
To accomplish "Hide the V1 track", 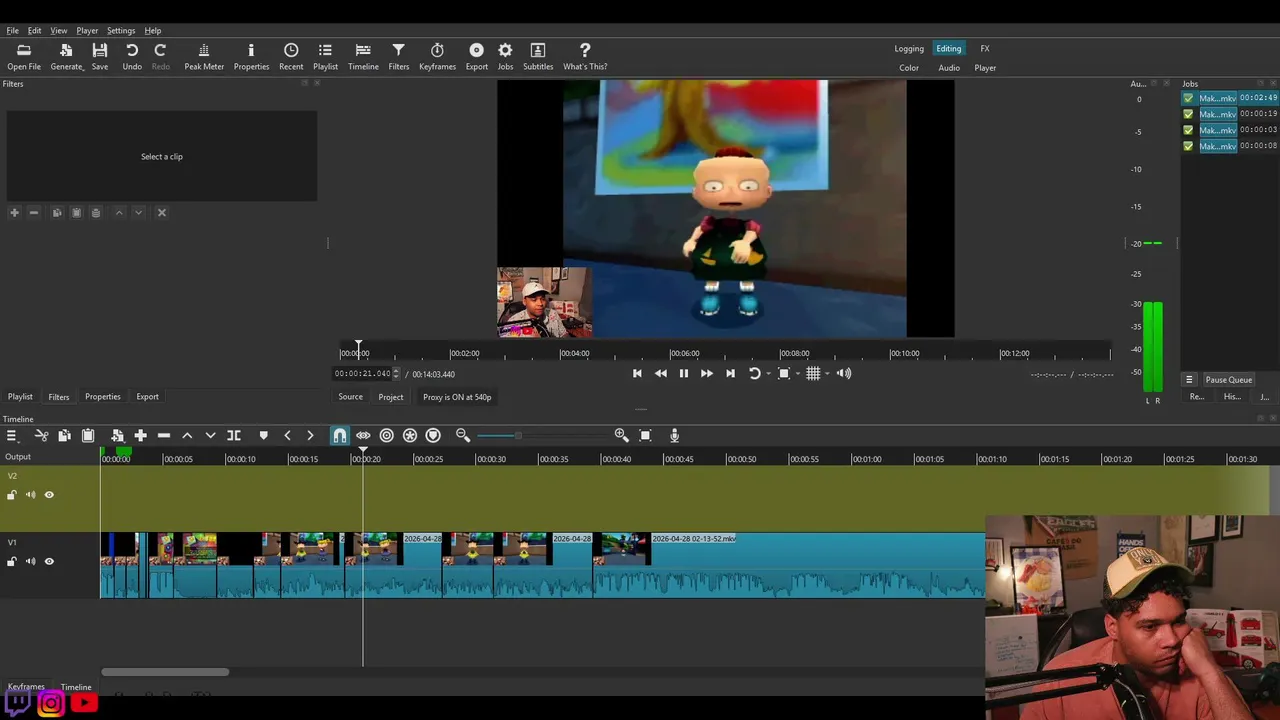I will coord(49,561).
